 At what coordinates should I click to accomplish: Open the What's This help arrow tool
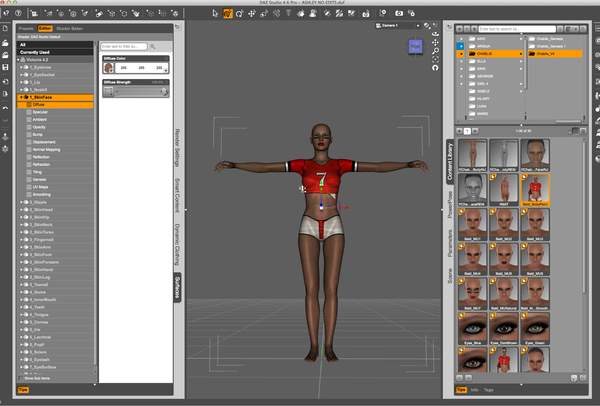(7, 13)
